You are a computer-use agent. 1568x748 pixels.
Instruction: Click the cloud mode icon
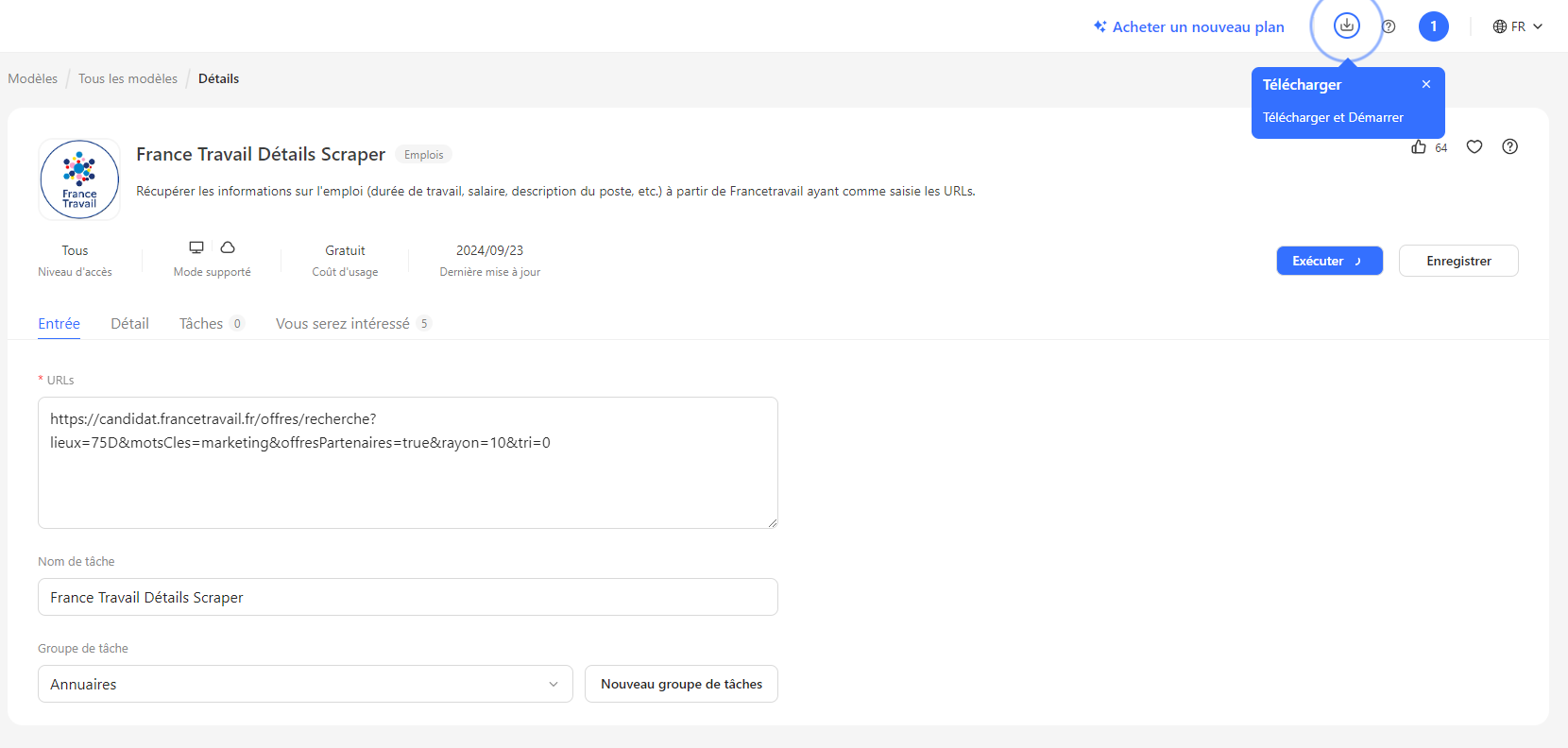228,247
